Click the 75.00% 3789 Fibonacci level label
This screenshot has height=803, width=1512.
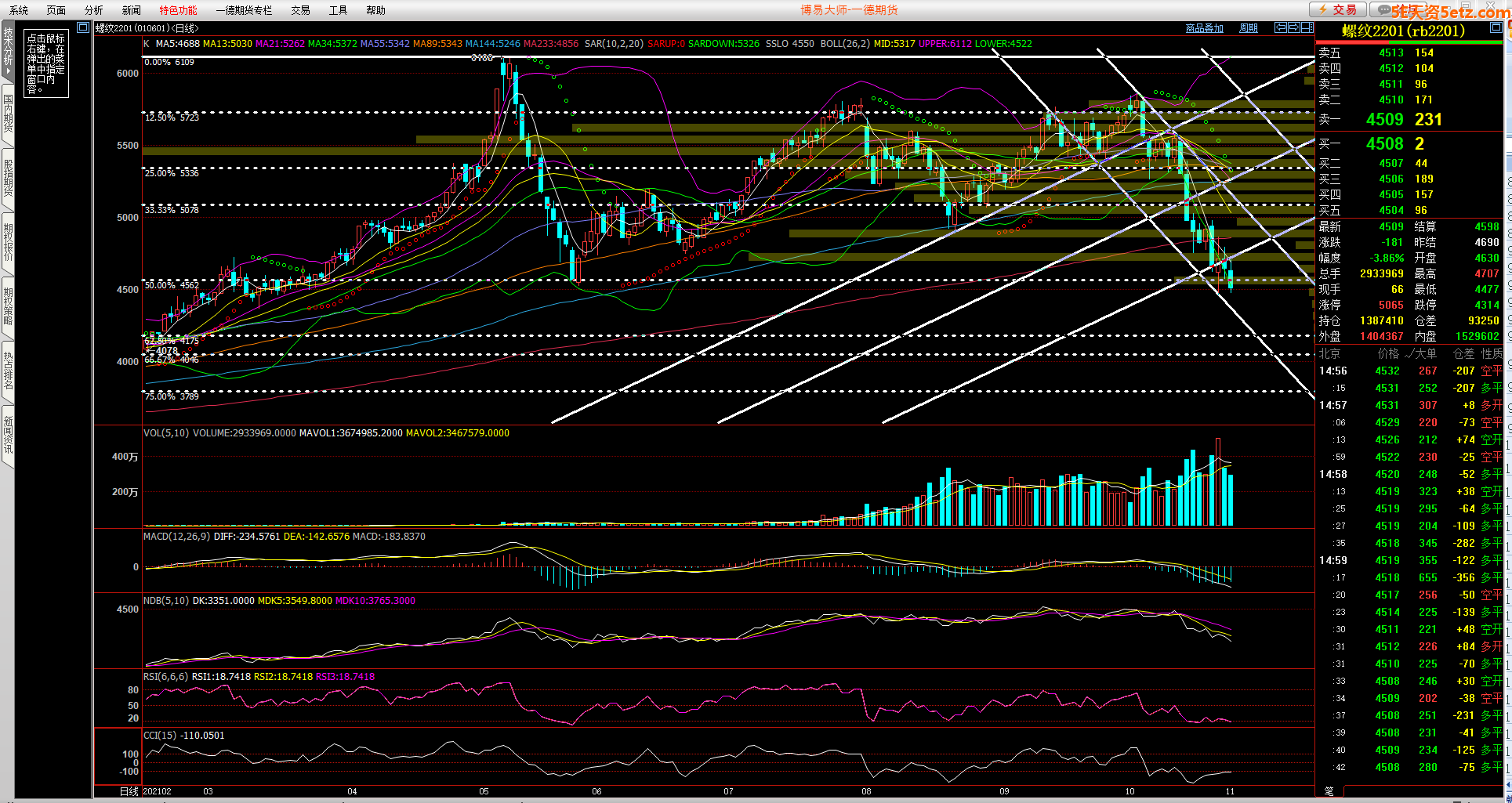(172, 397)
